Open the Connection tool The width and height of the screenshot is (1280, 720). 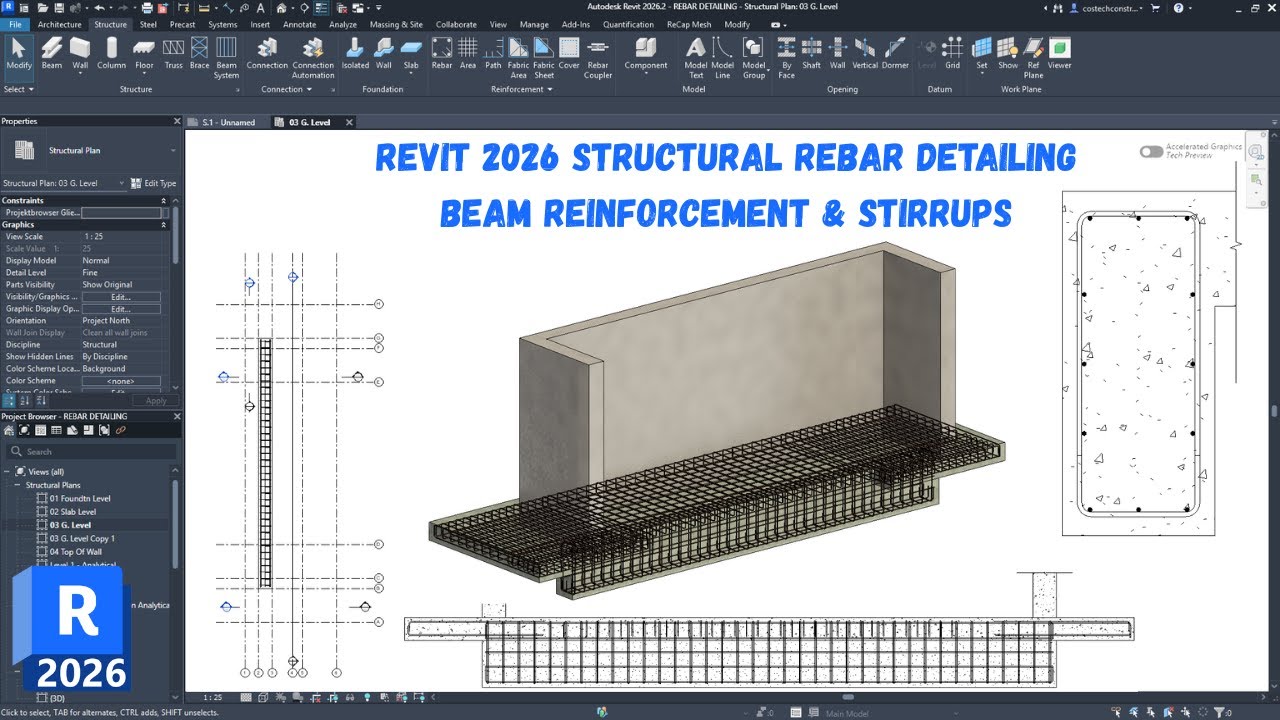tap(267, 53)
